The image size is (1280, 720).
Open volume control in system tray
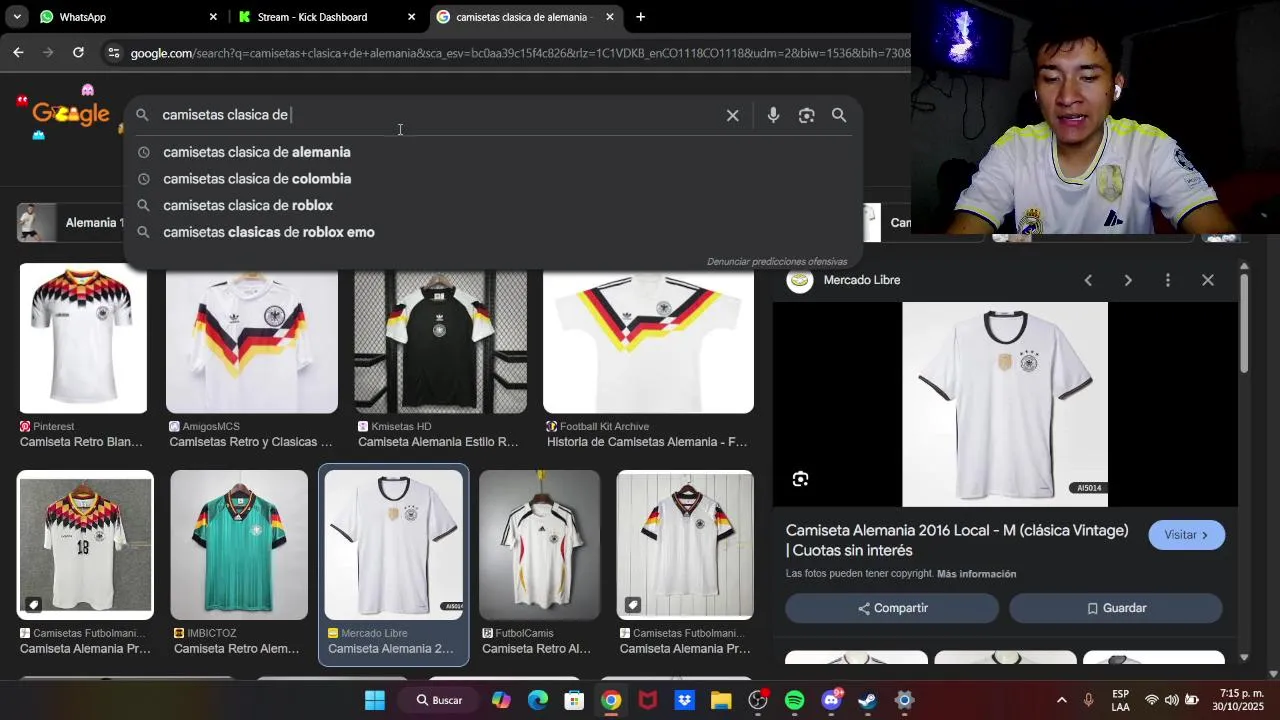[1171, 700]
